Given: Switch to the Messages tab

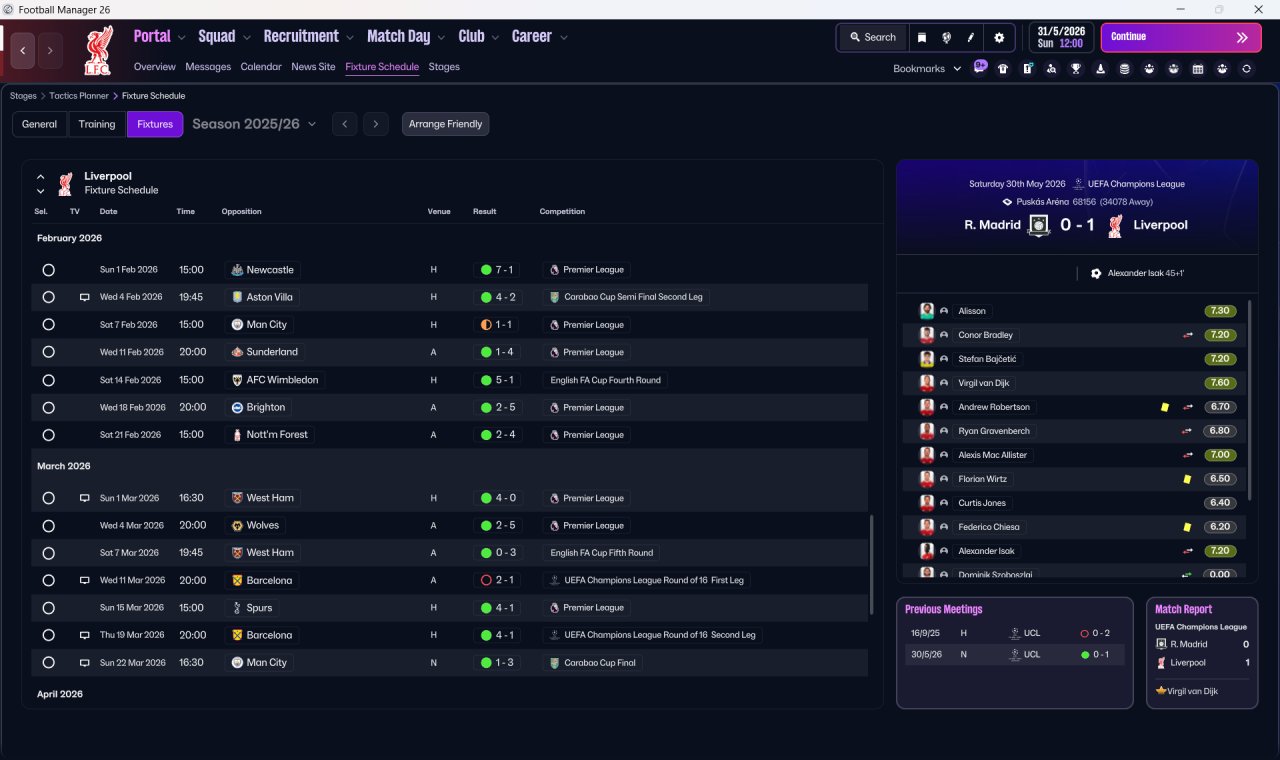Looking at the screenshot, I should (208, 67).
